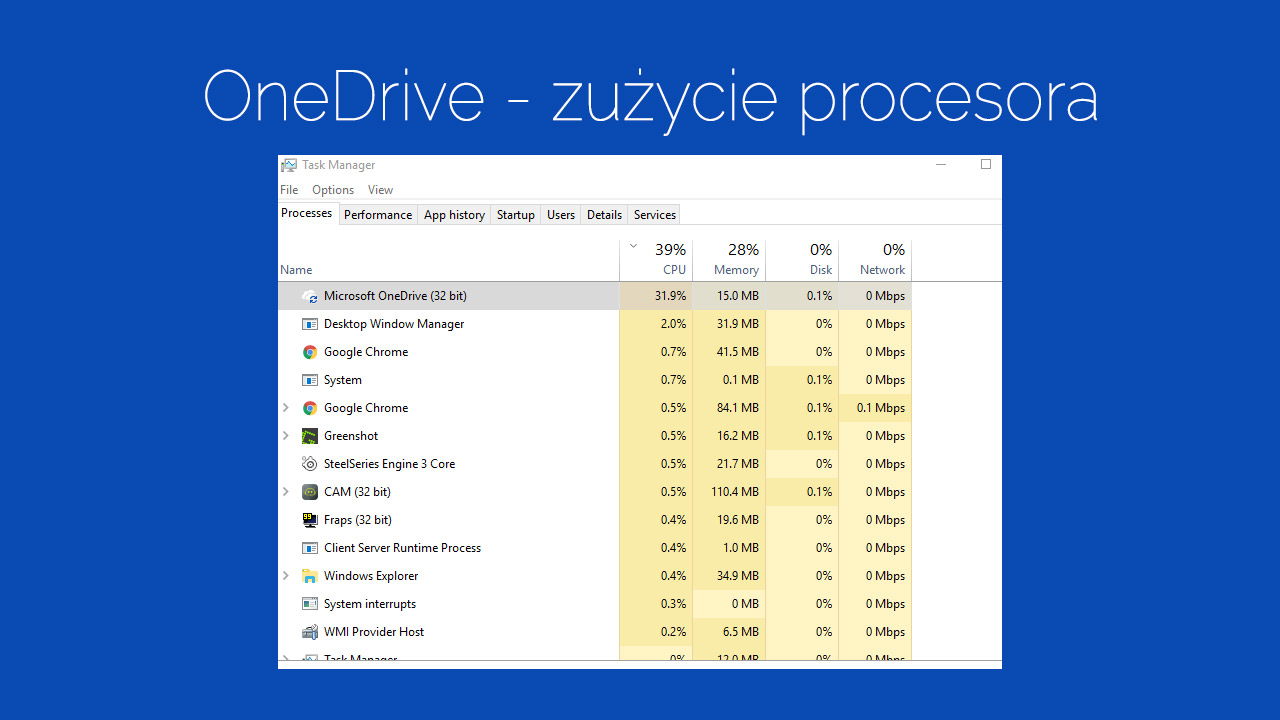Open the View menu
This screenshot has height=720, width=1280.
click(380, 190)
